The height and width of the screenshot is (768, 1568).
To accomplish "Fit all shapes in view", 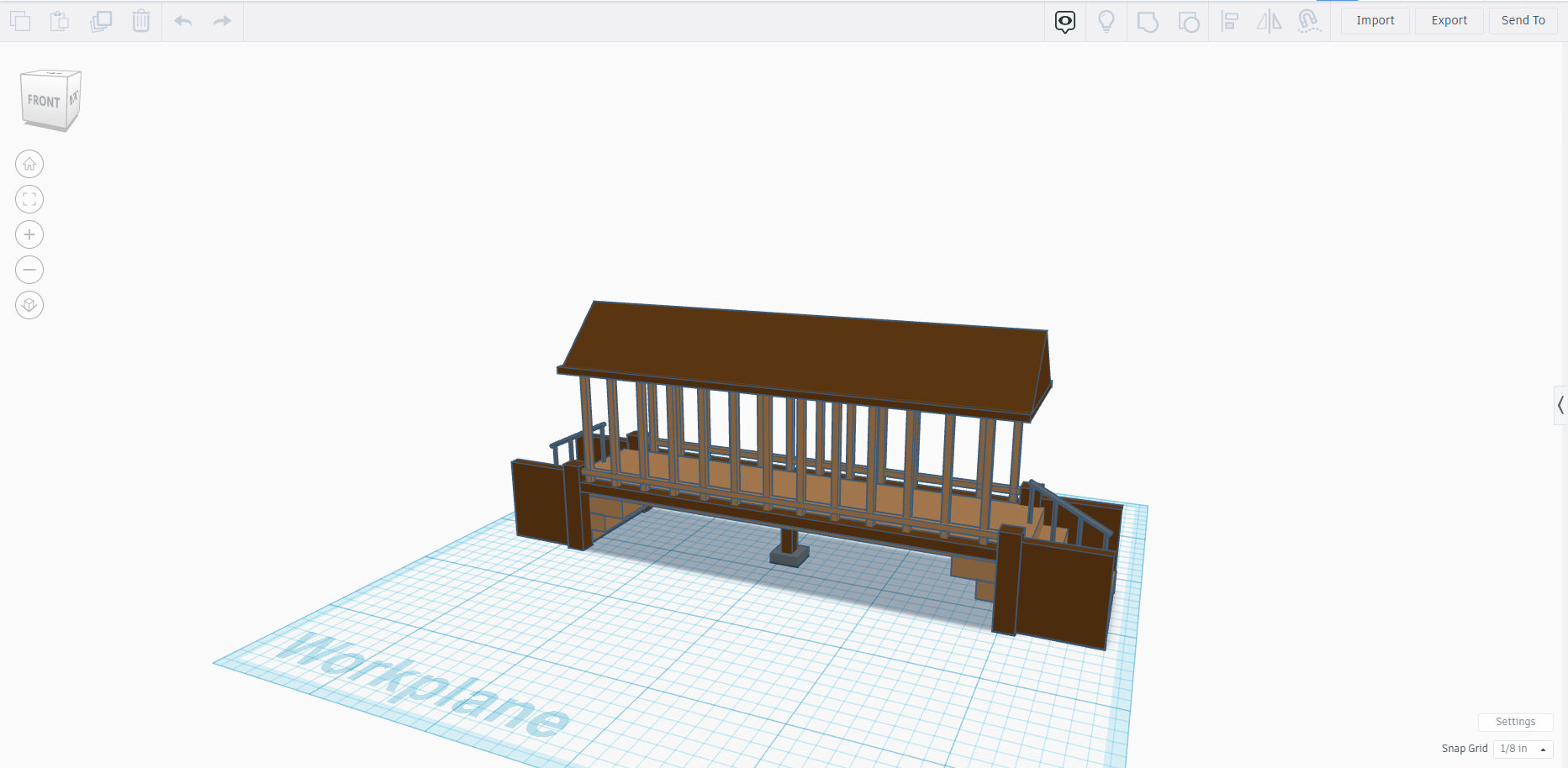I will (29, 199).
